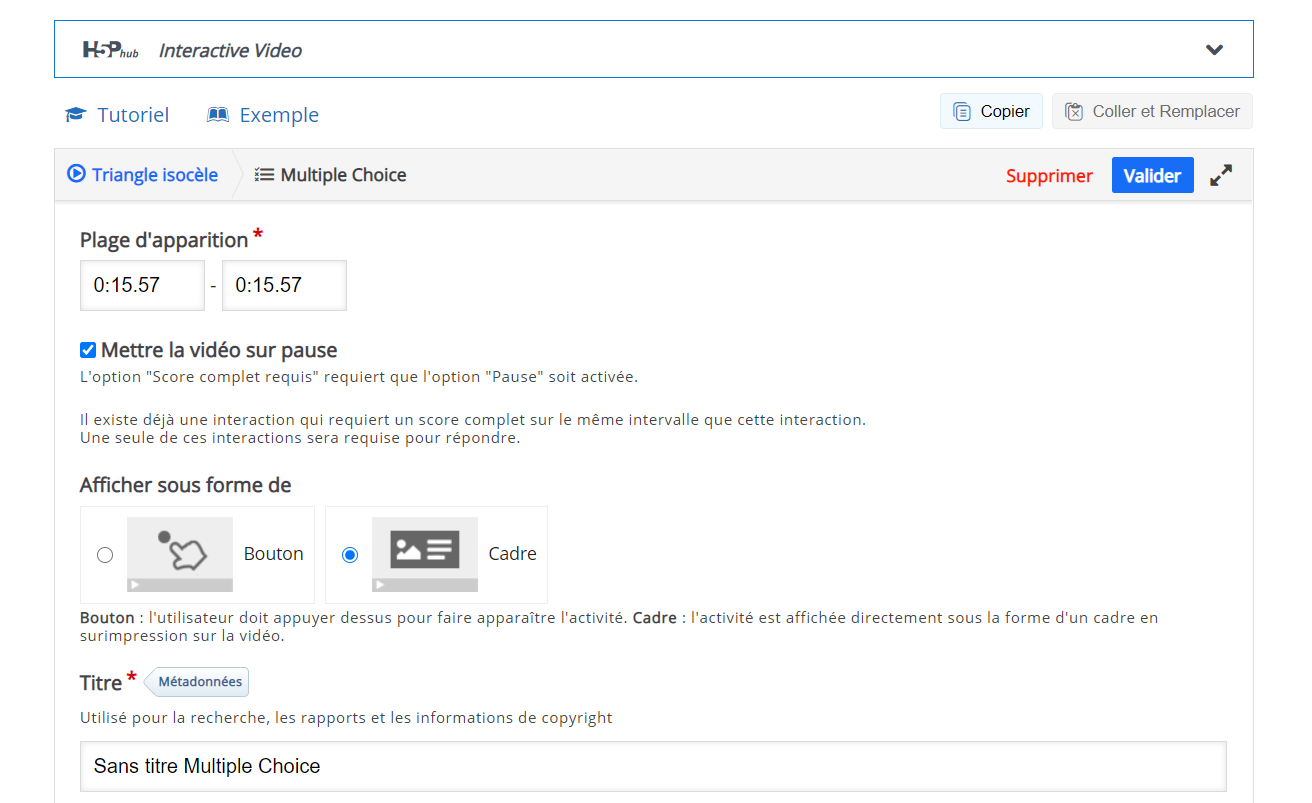The height and width of the screenshot is (803, 1312).
Task: Click the open book Exemple icon
Action: click(x=218, y=115)
